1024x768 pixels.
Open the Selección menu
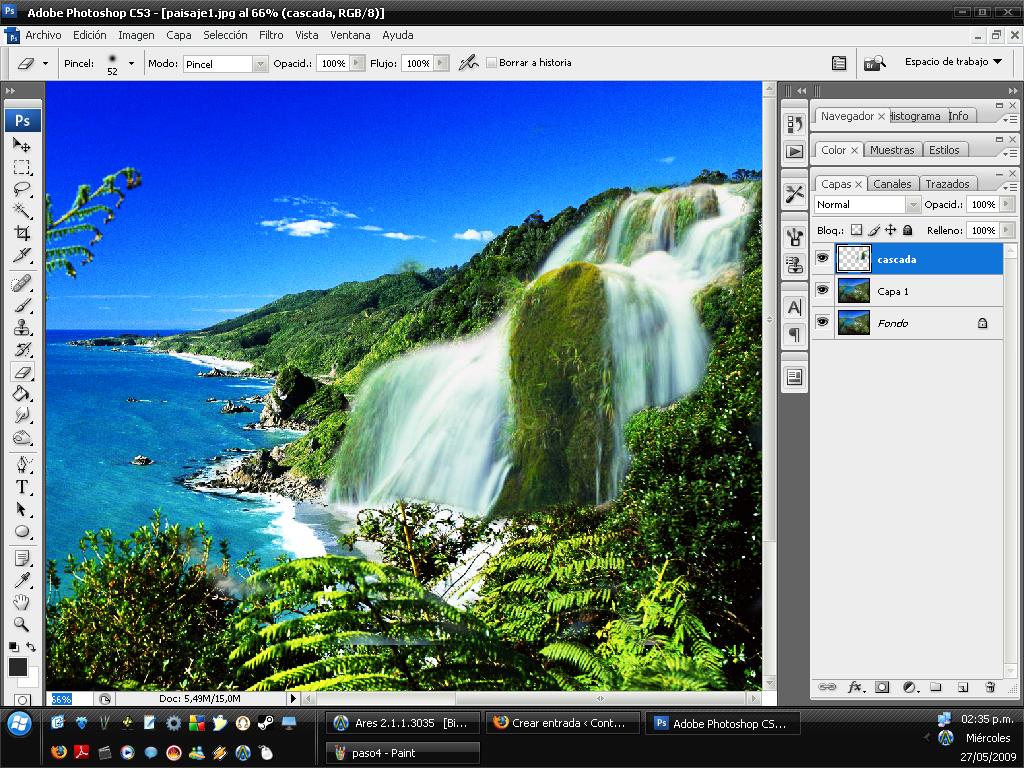225,35
